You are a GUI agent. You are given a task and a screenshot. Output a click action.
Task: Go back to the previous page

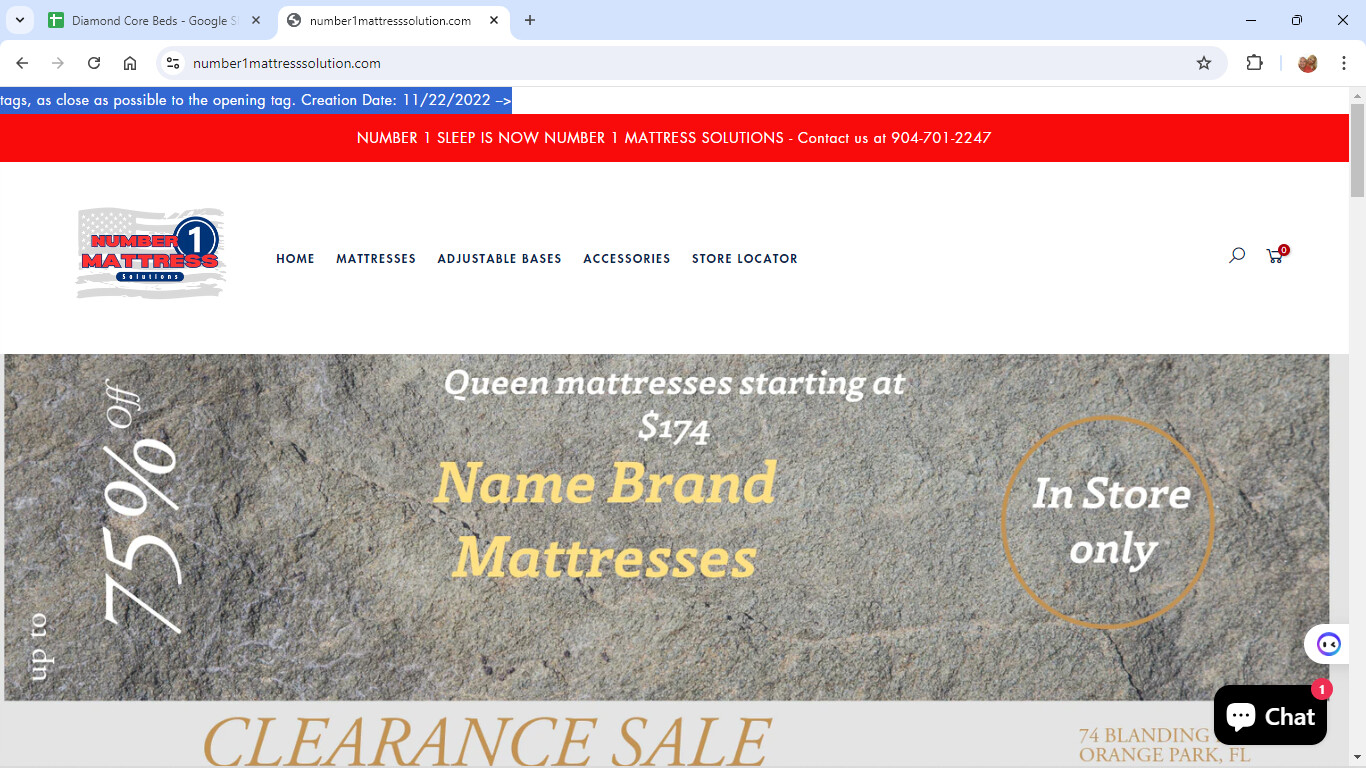pyautogui.click(x=22, y=63)
